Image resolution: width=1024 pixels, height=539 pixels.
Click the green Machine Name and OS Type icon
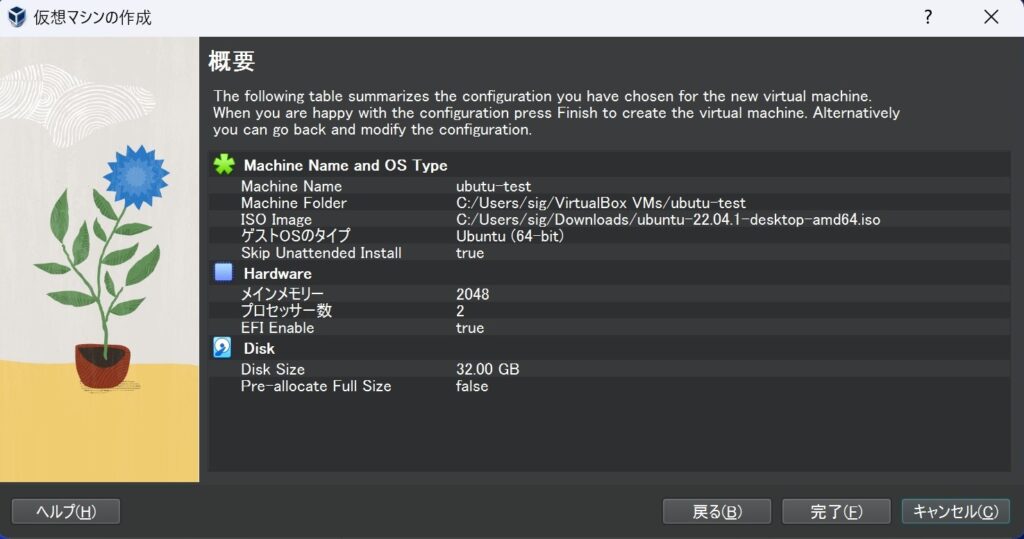224,165
